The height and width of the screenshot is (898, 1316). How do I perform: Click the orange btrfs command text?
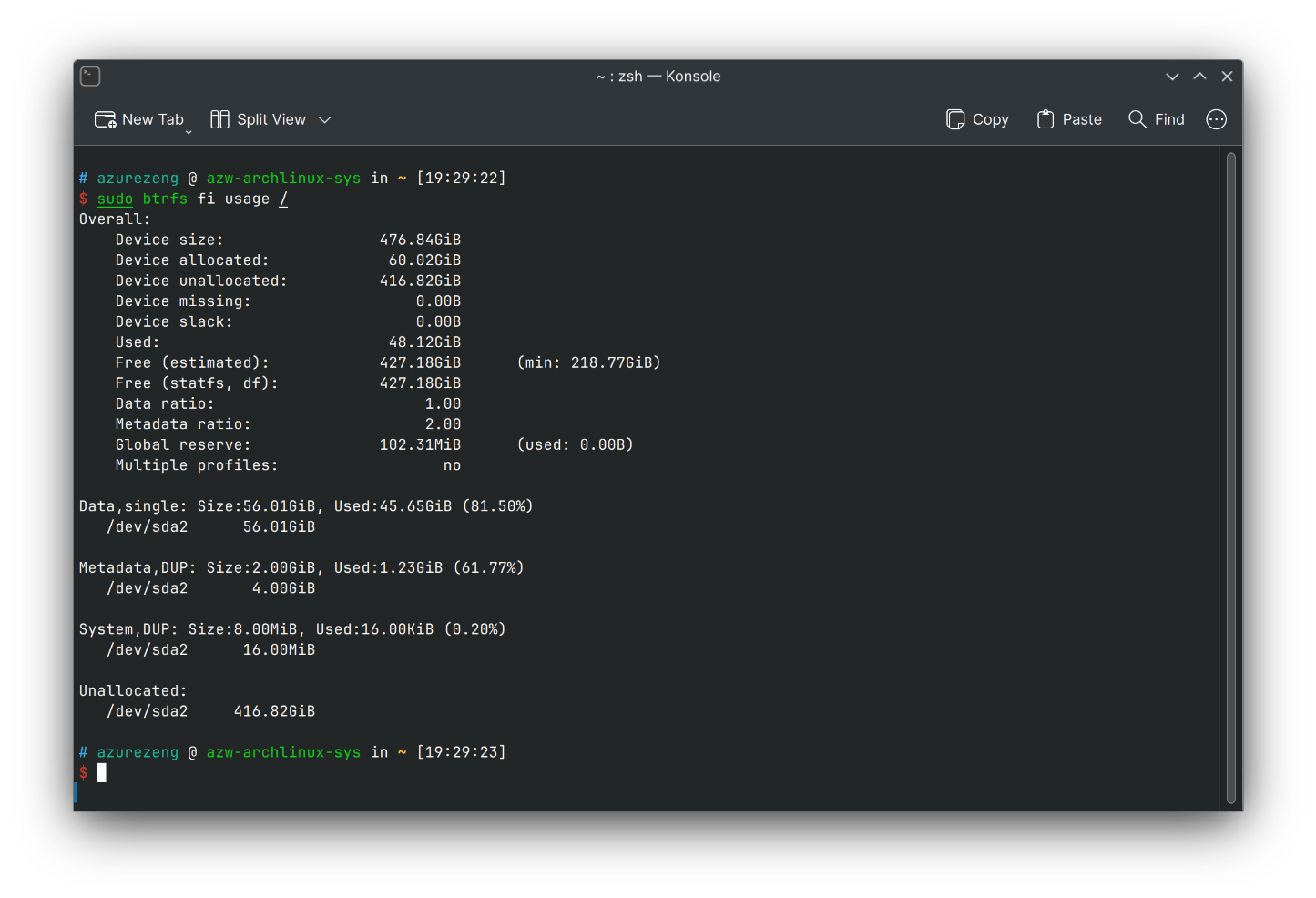coord(164,199)
